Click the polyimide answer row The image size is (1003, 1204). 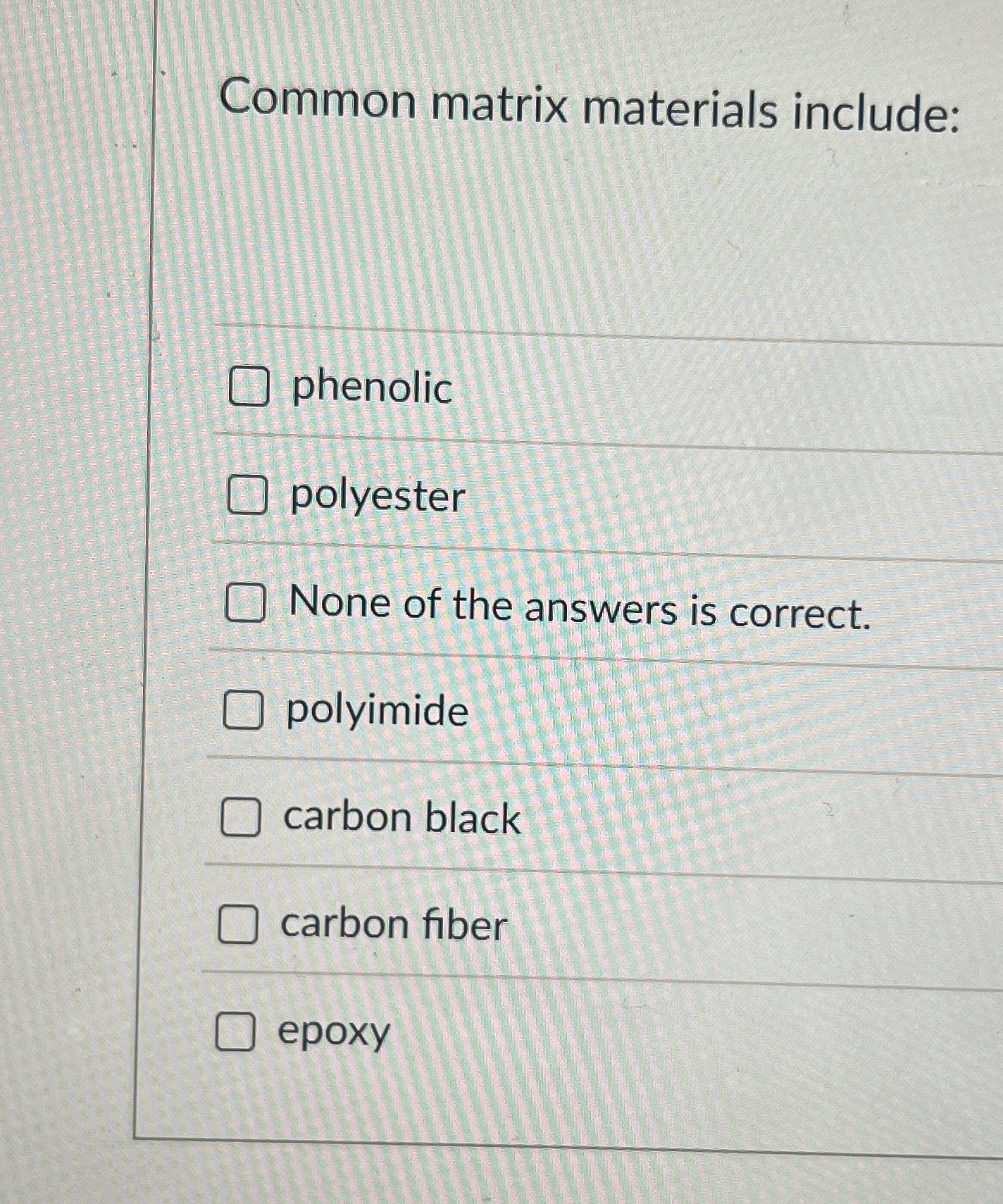point(374,713)
